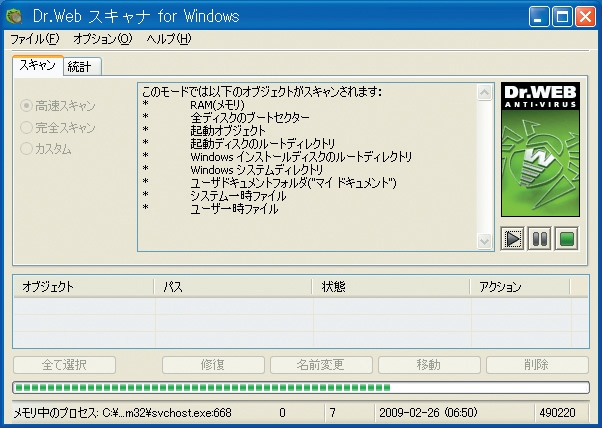Viewport: 602px width, 428px height.
Task: Click the Dr.Web spider icon in title bar
Action: coord(15,16)
